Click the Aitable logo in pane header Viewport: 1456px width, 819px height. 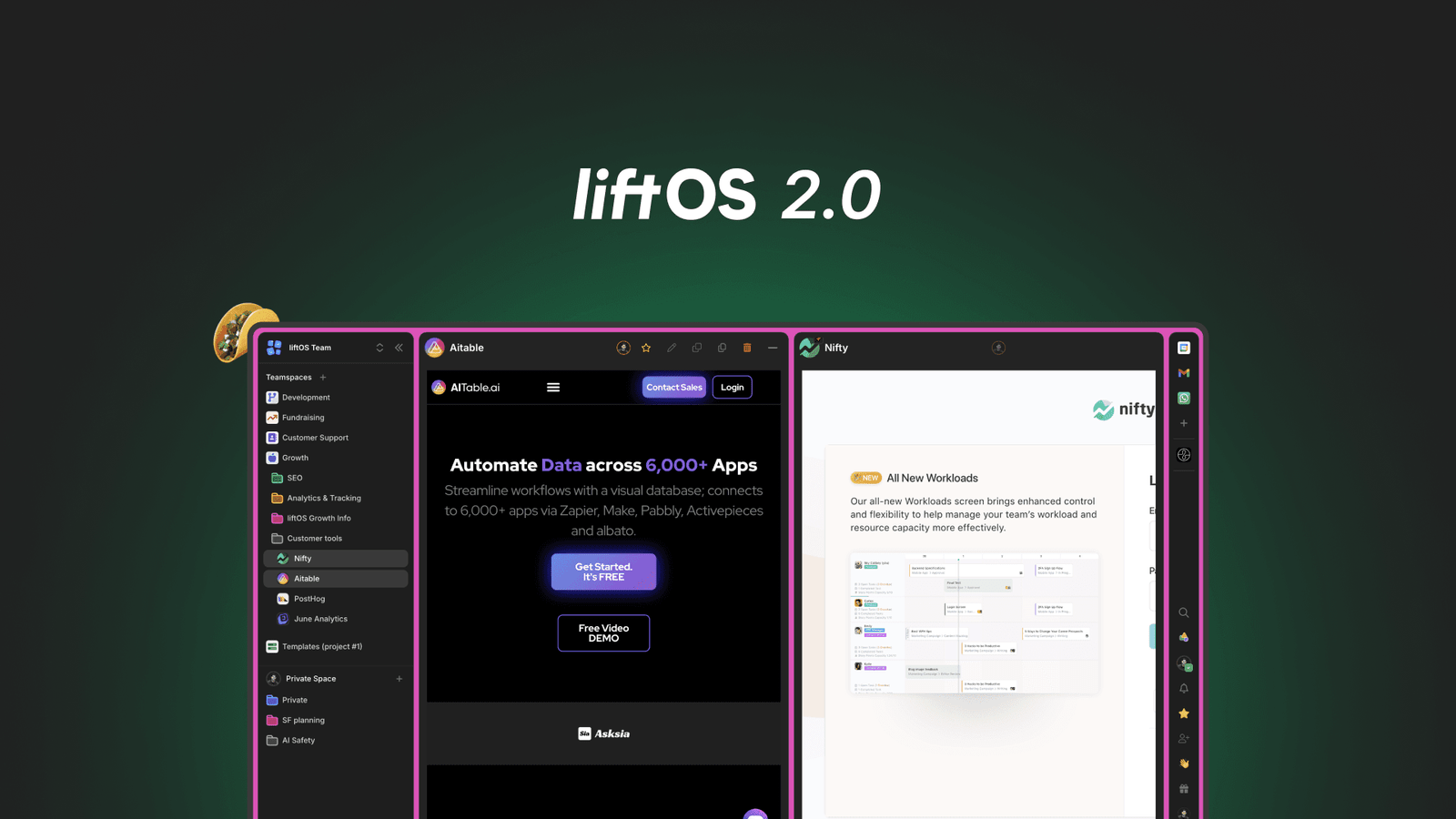point(435,348)
